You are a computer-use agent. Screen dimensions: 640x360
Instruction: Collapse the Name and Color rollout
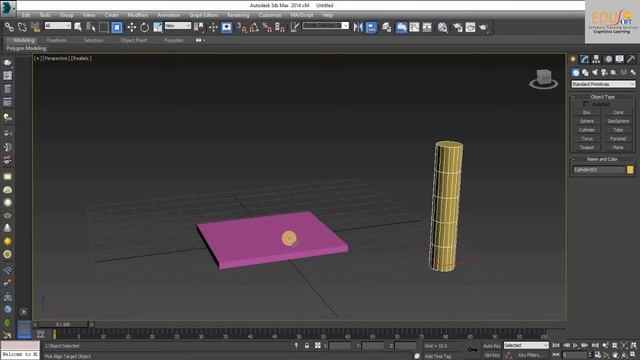tap(602, 159)
